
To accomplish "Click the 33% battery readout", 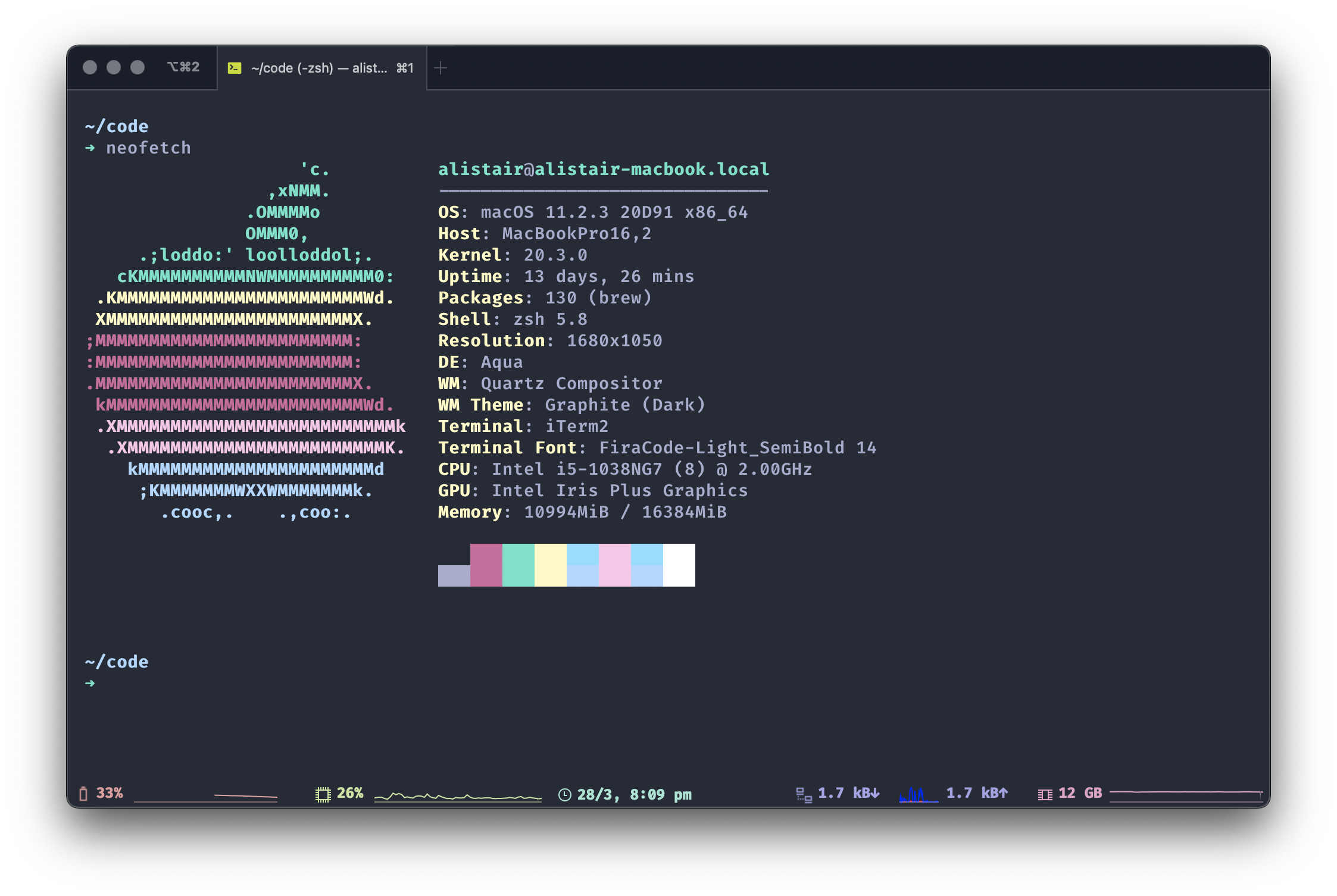I will (110, 794).
